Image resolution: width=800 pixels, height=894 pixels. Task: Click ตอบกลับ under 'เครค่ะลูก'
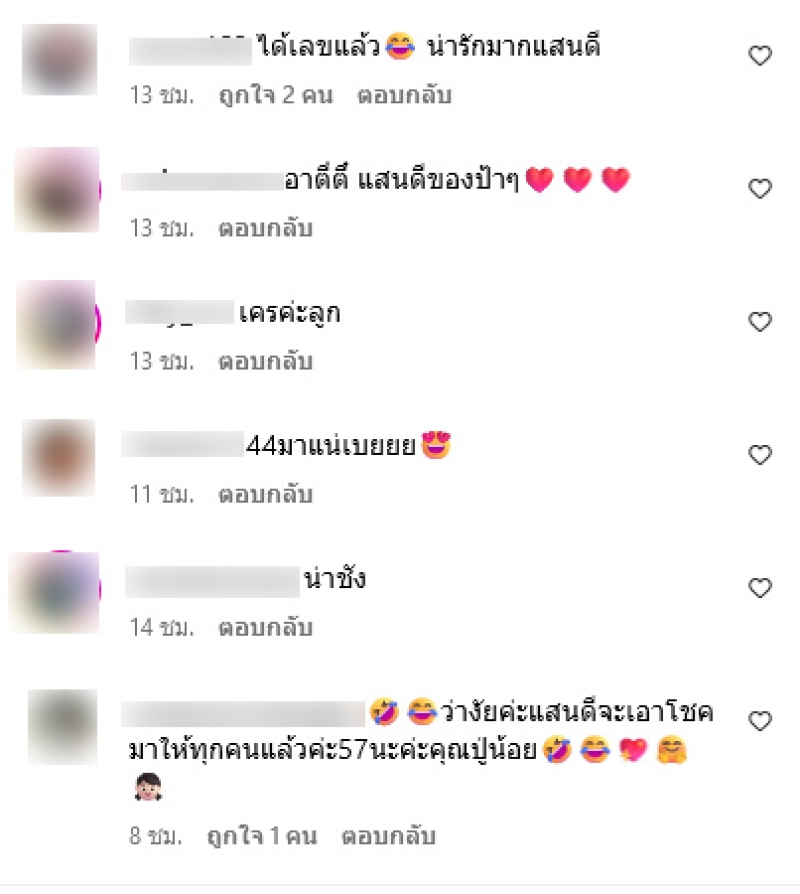coord(265,361)
